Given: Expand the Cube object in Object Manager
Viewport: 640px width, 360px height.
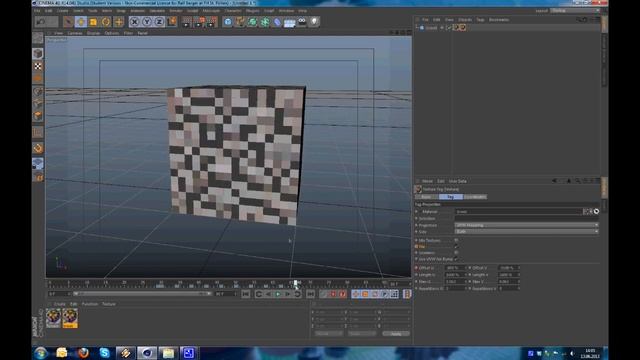Looking at the screenshot, I should click(x=417, y=28).
